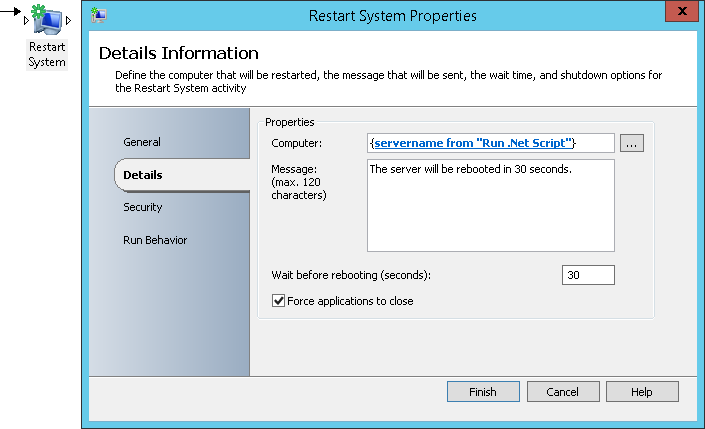Toggle Force applications to close checkbox
705x429 pixels.
(278, 301)
